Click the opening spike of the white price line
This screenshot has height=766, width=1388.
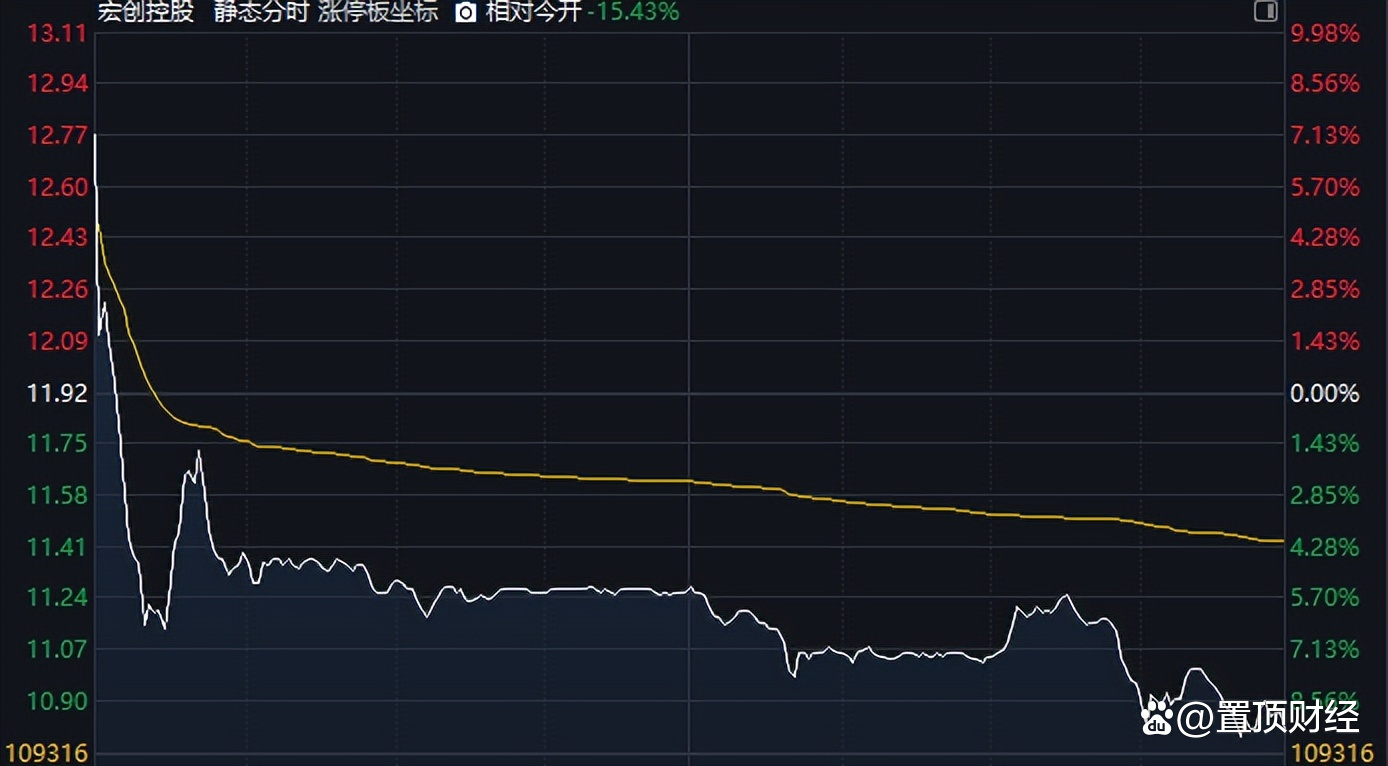coord(95,140)
